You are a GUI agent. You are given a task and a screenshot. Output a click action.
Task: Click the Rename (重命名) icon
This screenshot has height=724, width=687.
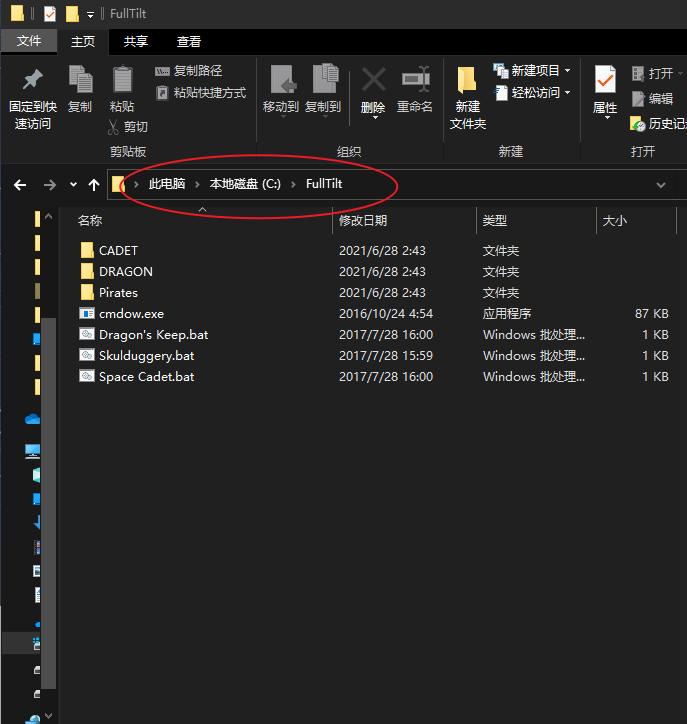click(416, 79)
